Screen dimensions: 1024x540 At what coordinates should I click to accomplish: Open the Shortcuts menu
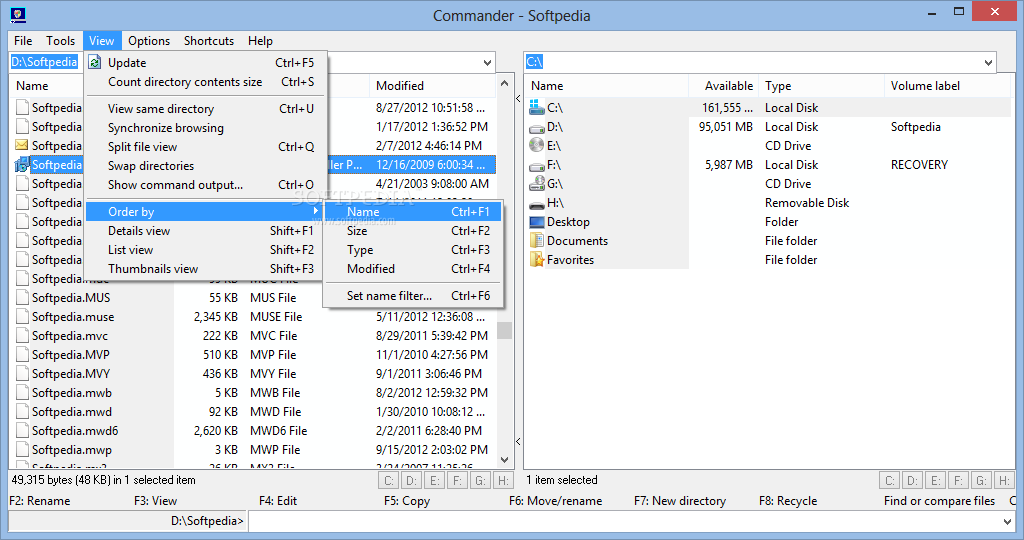(x=209, y=40)
